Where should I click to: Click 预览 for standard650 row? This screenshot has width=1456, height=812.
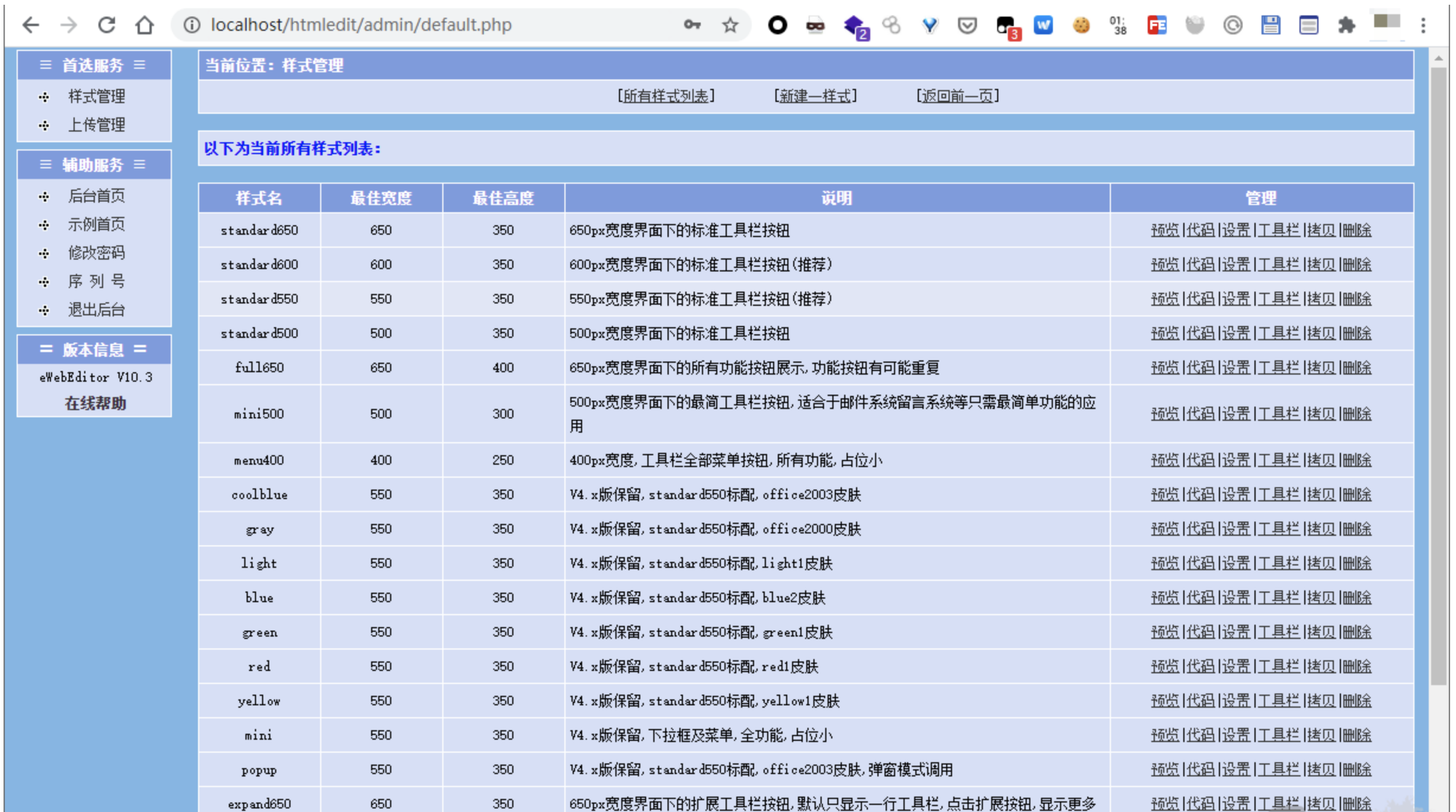coord(1165,230)
